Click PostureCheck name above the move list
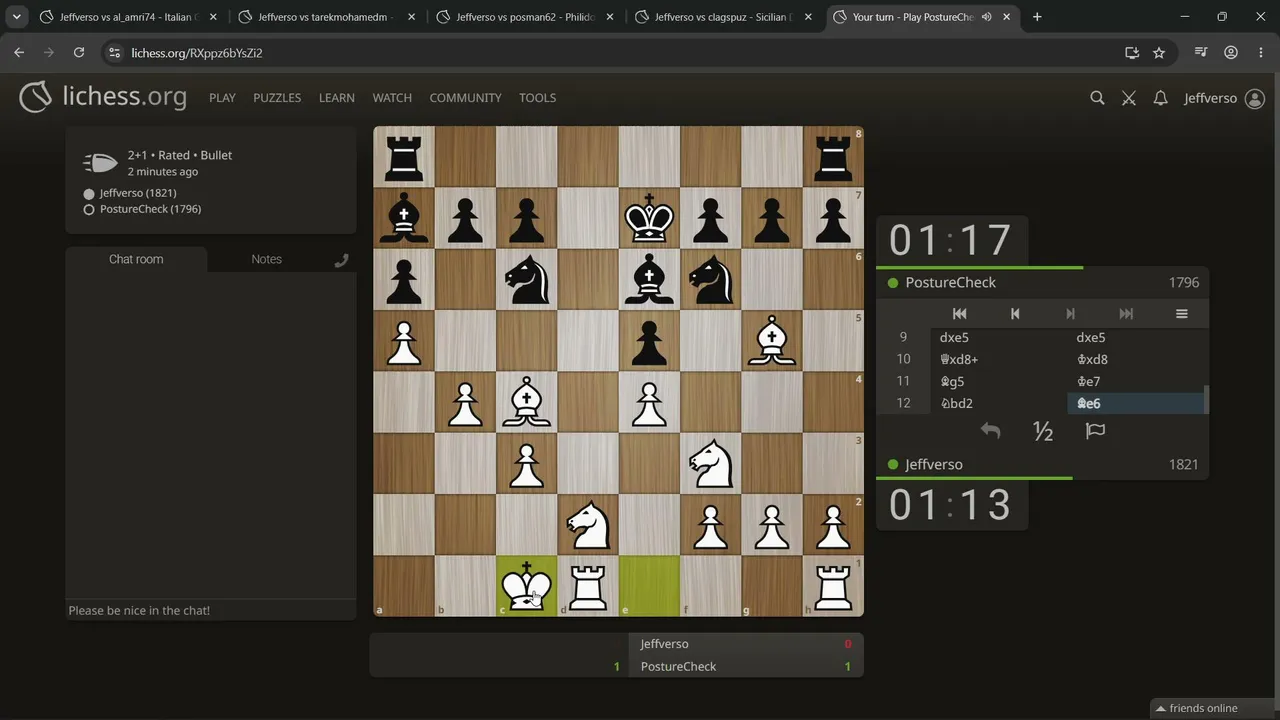Viewport: 1280px width, 720px height. [x=950, y=283]
